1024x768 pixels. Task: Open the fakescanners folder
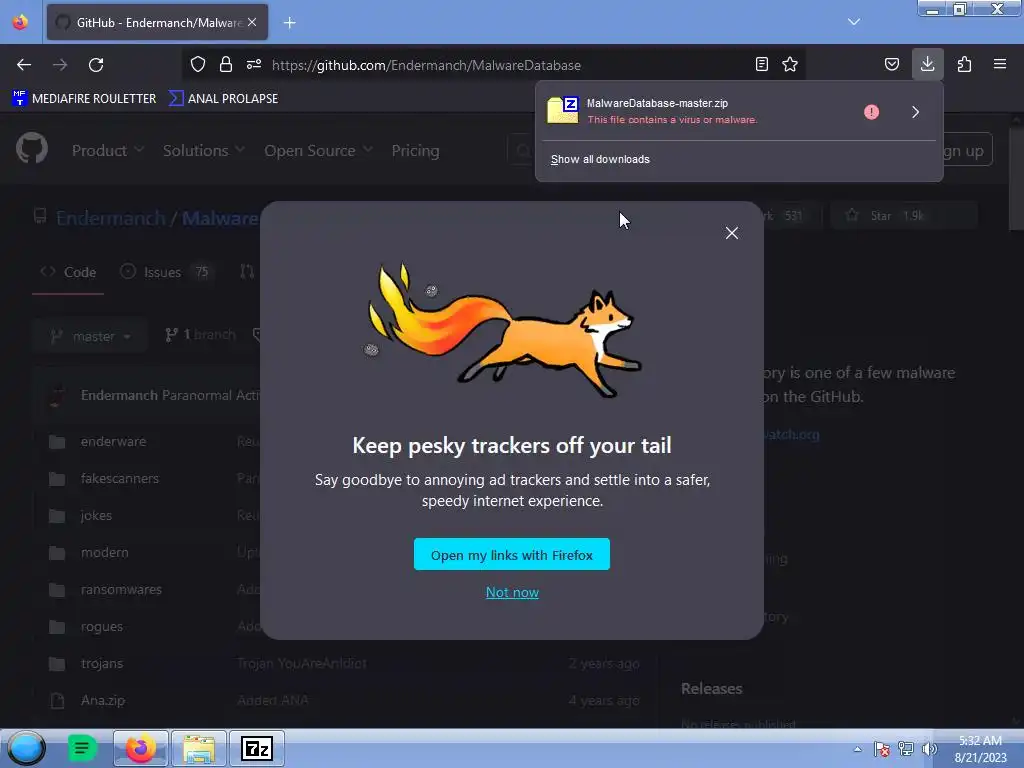[120, 479]
